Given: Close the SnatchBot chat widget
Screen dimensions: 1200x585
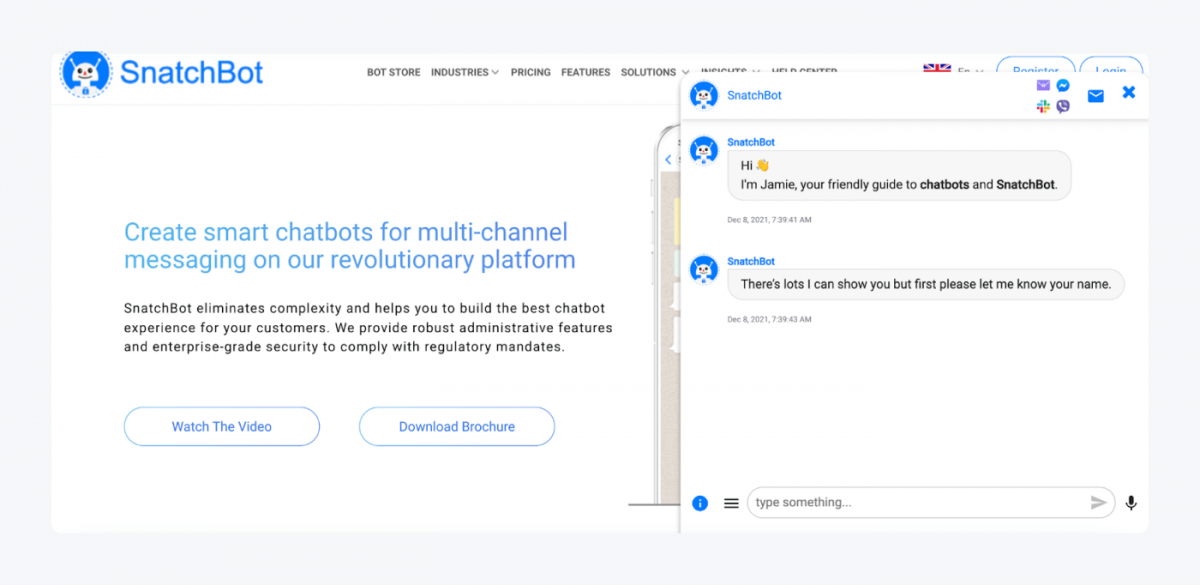Looking at the screenshot, I should tap(1129, 92).
